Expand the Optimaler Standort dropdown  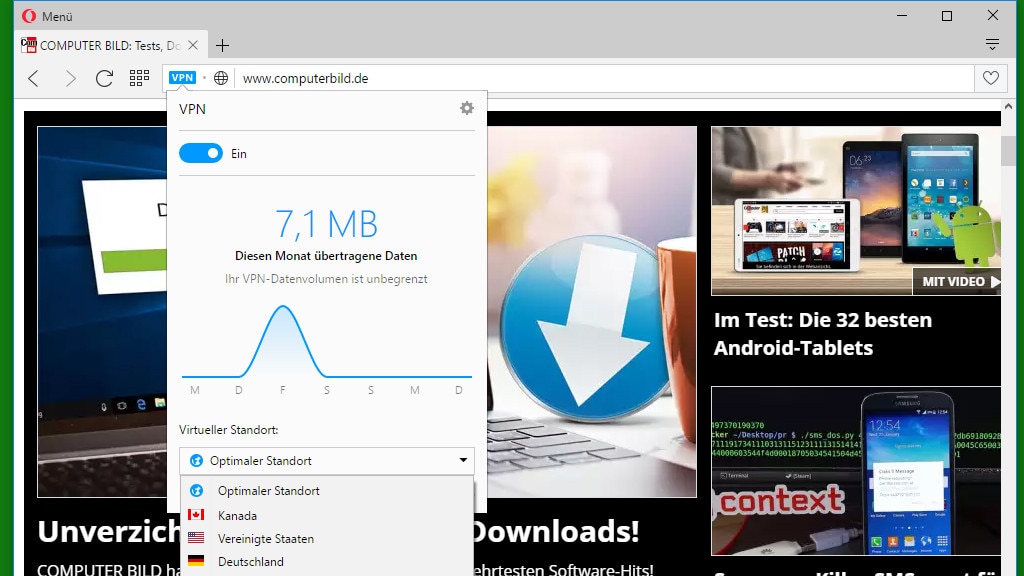[x=327, y=460]
